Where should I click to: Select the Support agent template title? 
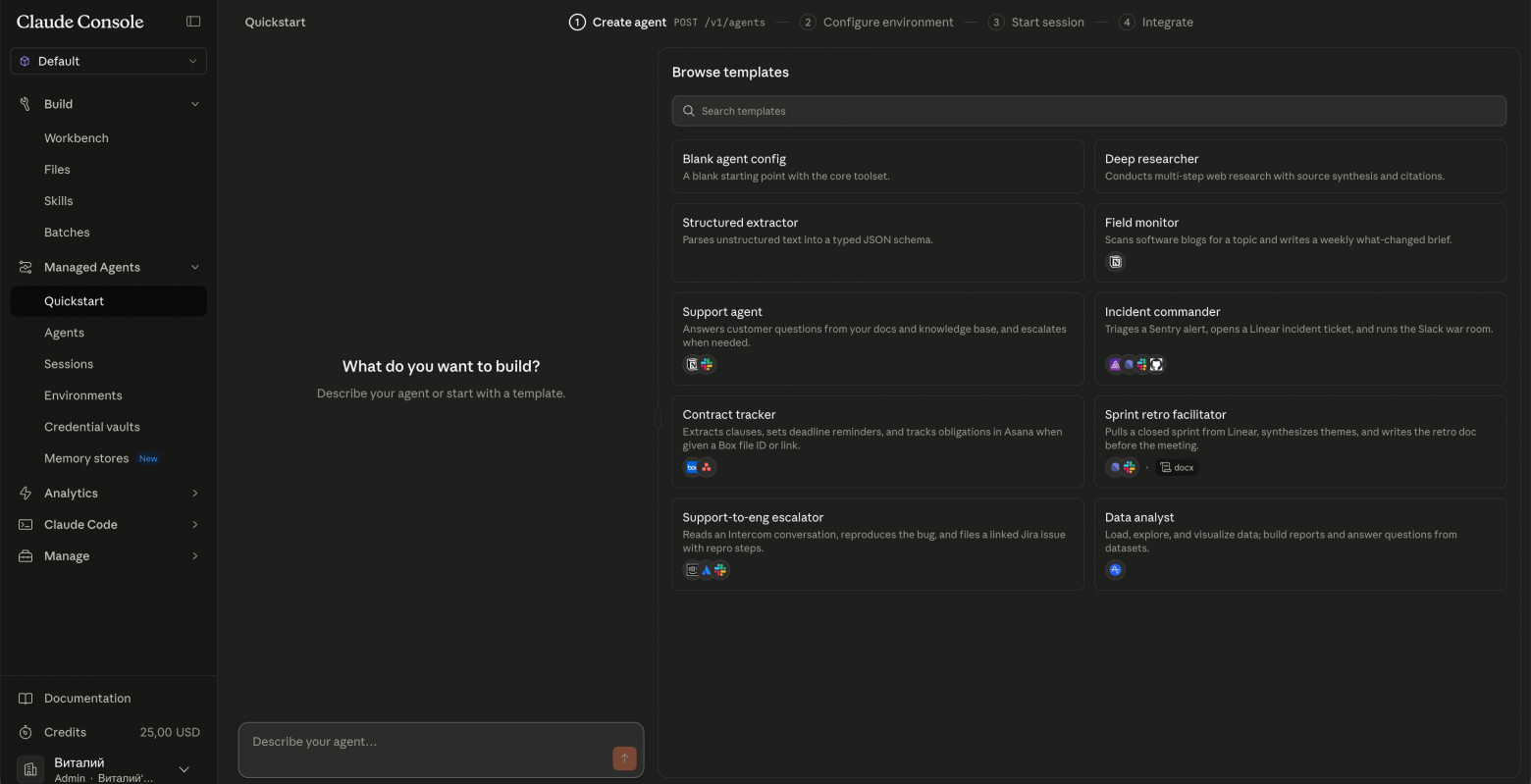pyautogui.click(x=722, y=312)
